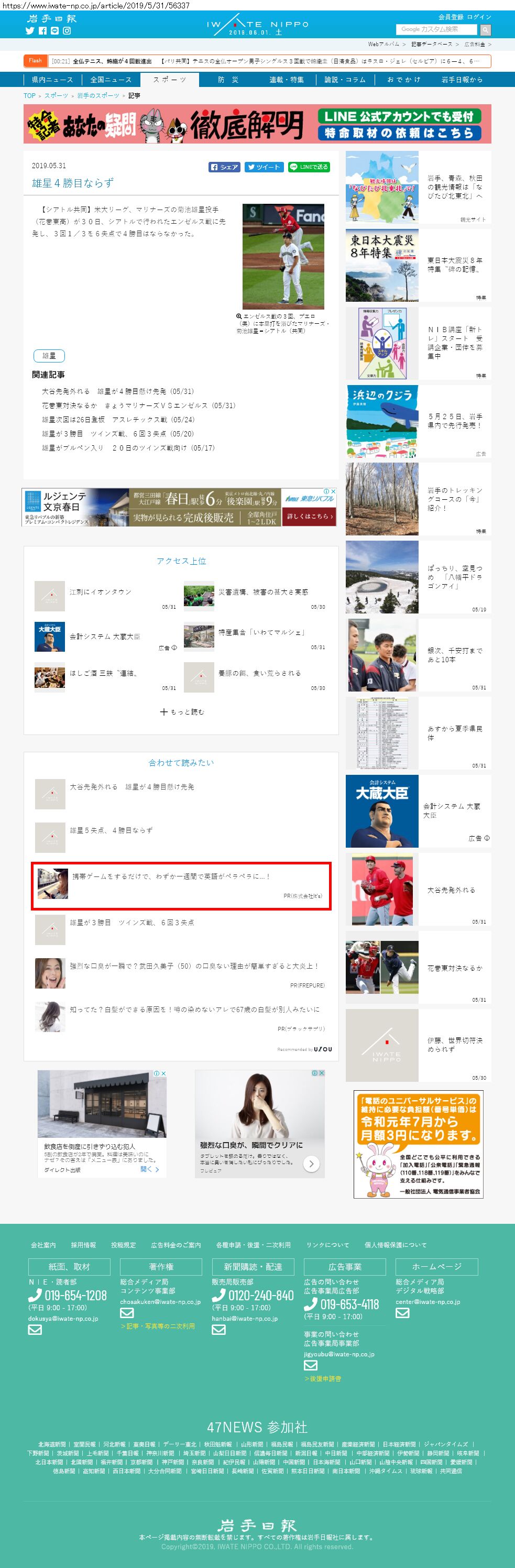Screen dimensions: 515x1568
Task: Click the 雄星 tag button
Action: pyautogui.click(x=49, y=356)
